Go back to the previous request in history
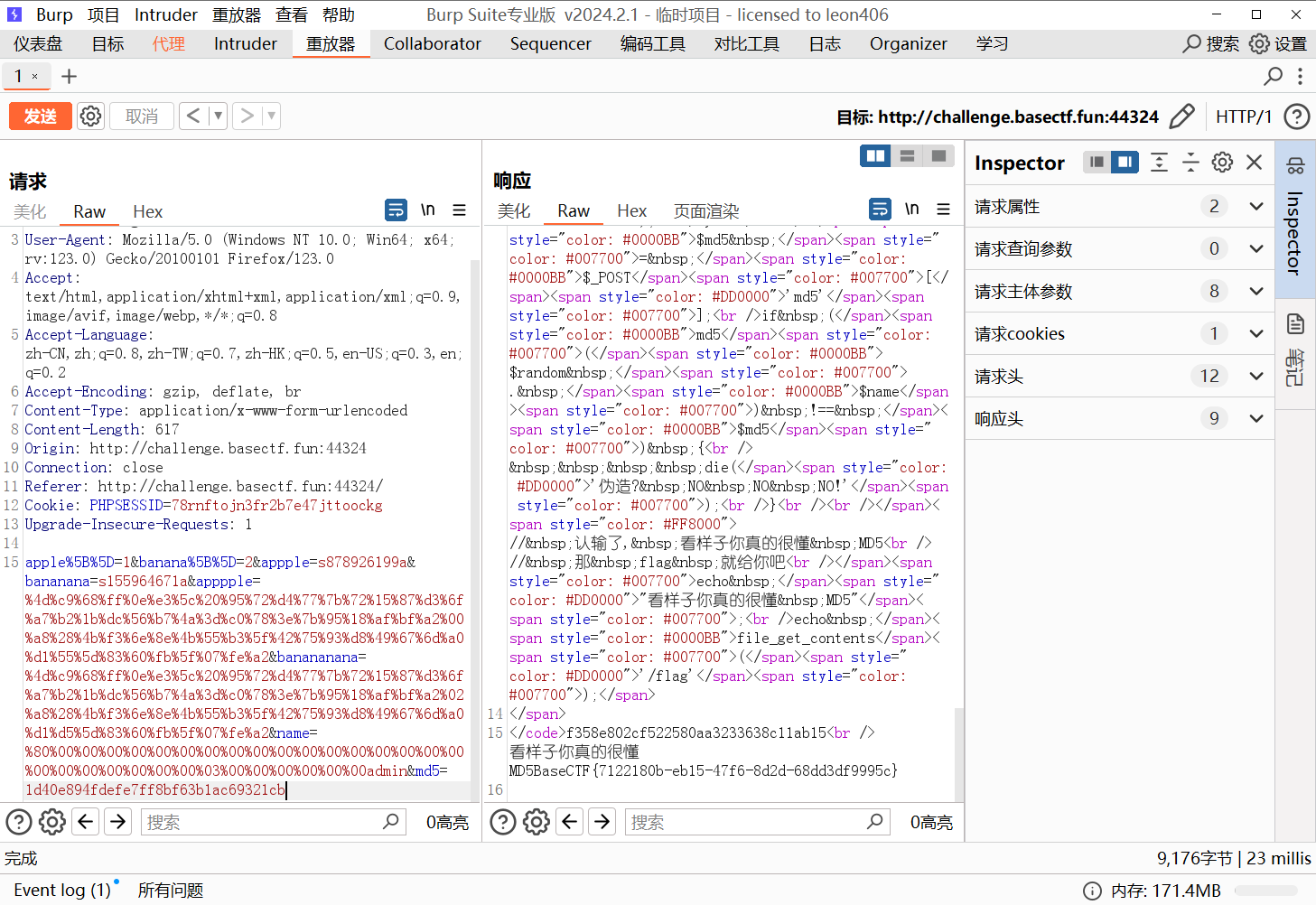Viewport: 1316px width, 905px height. click(x=193, y=116)
